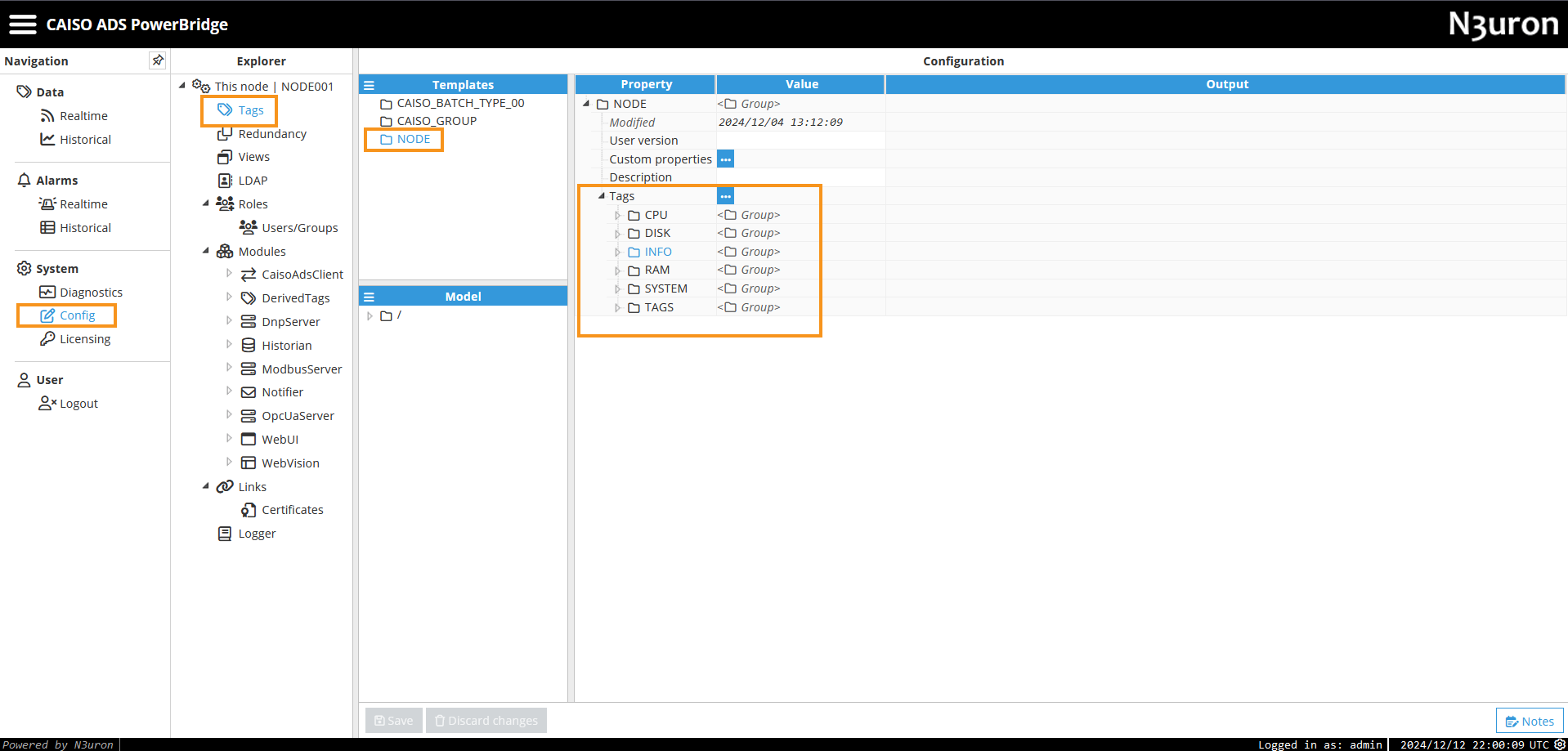The height and width of the screenshot is (751, 1568).
Task: Open clock settings gear in status bar
Action: 1560,744
